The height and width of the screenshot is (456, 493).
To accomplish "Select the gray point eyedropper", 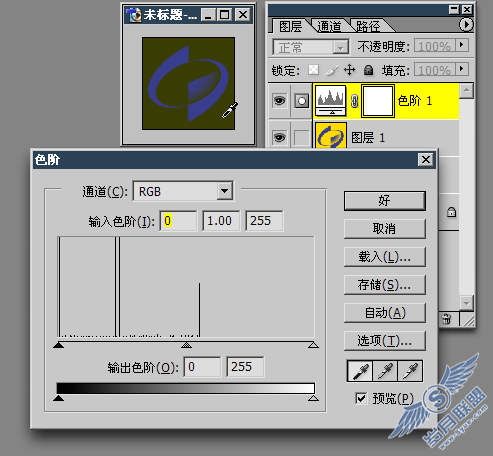I will [385, 371].
